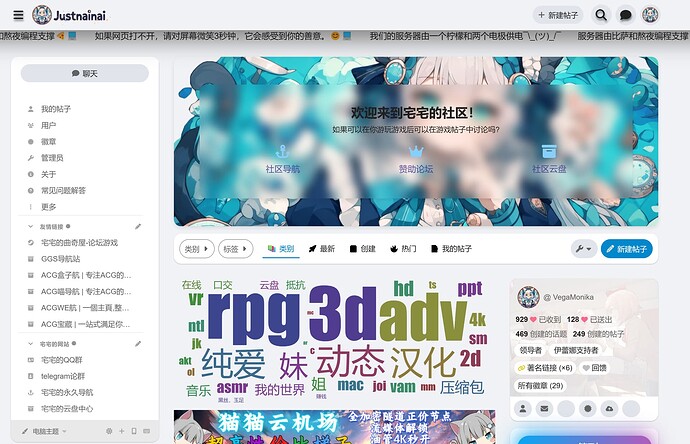
Task: Open the 电脑主题 theme dropdown
Action: [45, 431]
